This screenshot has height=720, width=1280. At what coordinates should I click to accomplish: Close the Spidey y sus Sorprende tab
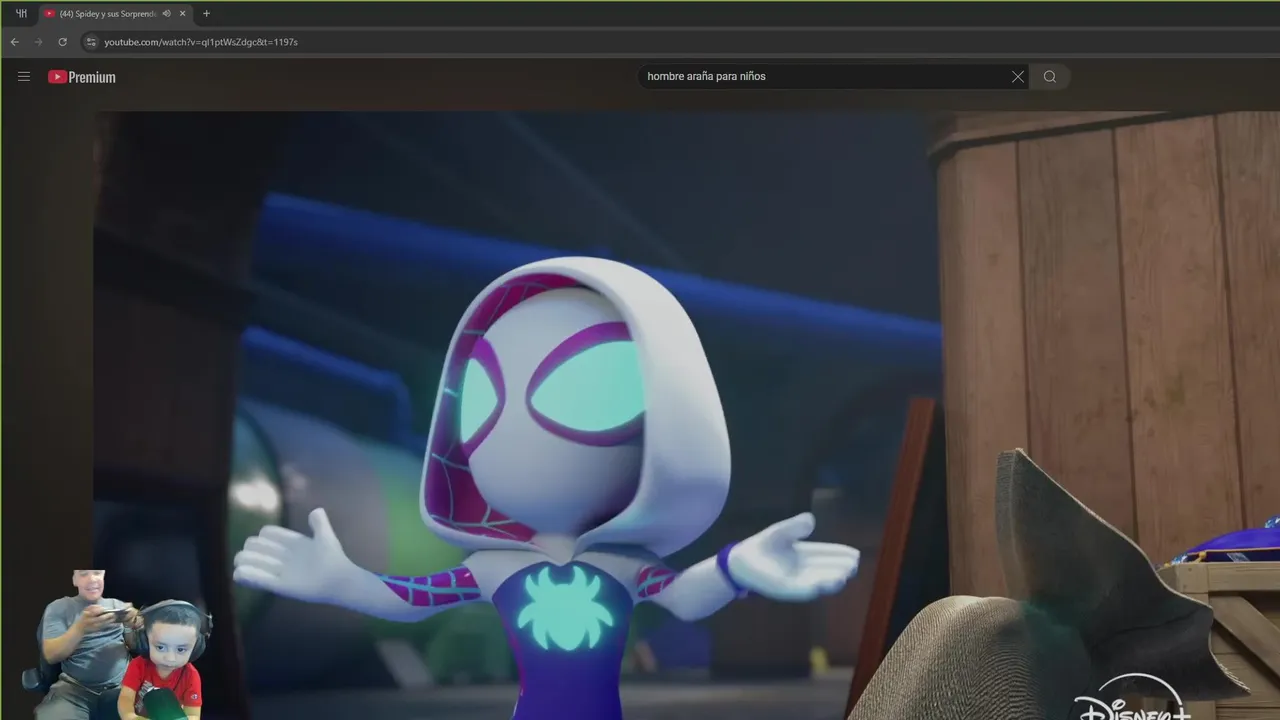182,14
